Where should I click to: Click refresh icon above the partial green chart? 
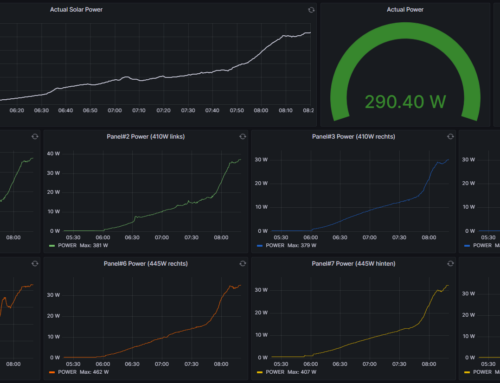[35, 136]
